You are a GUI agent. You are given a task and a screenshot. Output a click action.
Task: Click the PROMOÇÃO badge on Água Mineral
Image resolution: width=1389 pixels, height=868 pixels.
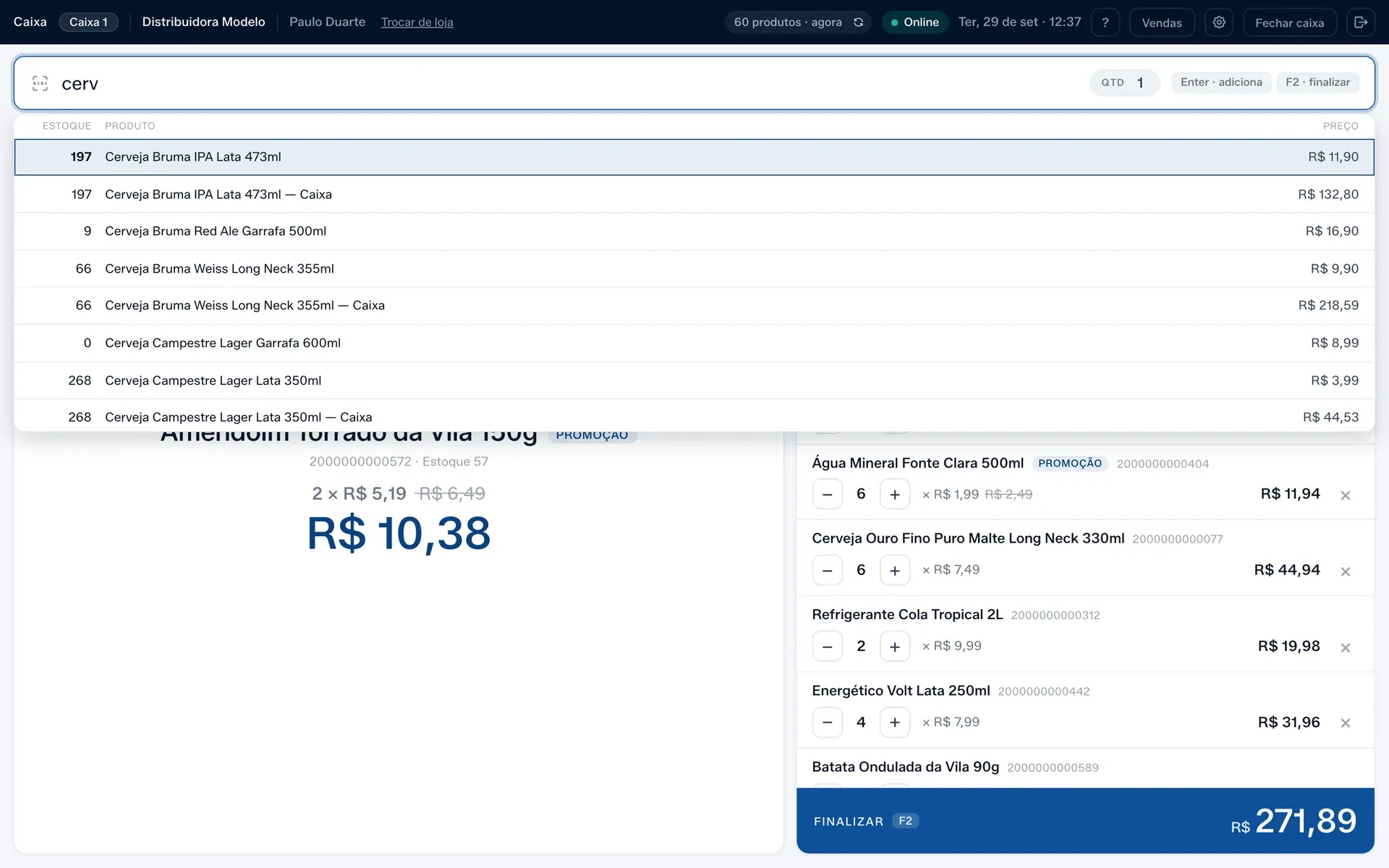(1070, 464)
